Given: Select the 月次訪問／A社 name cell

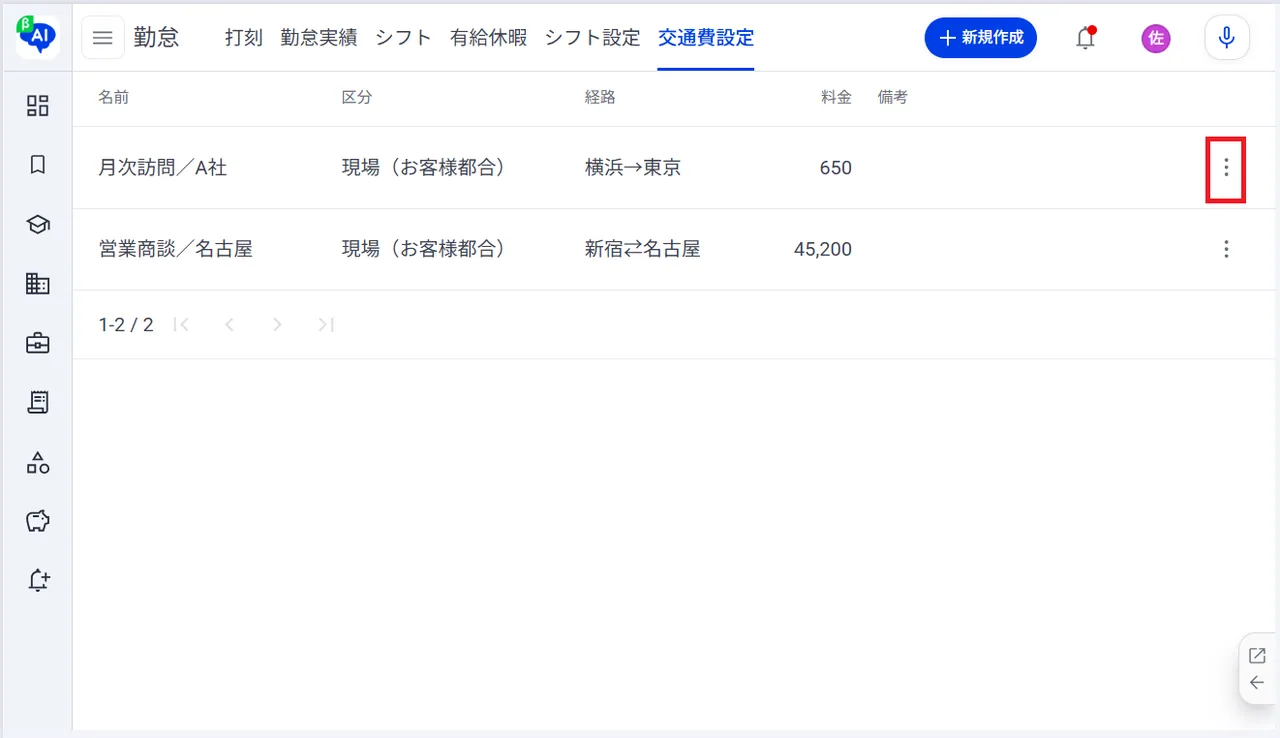Looking at the screenshot, I should (163, 168).
